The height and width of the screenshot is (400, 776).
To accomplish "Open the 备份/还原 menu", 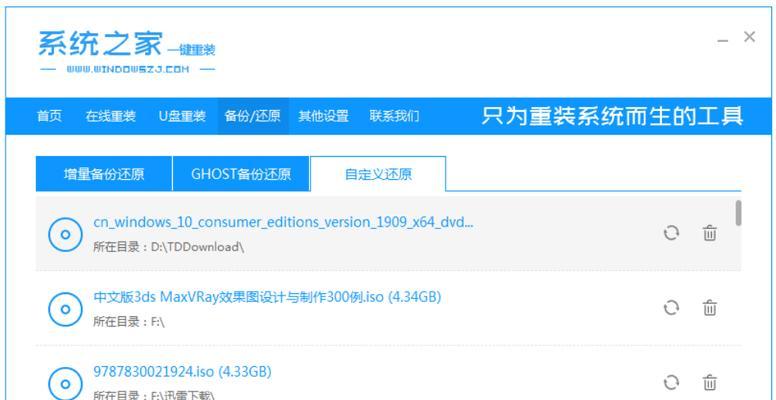I will (x=252, y=116).
